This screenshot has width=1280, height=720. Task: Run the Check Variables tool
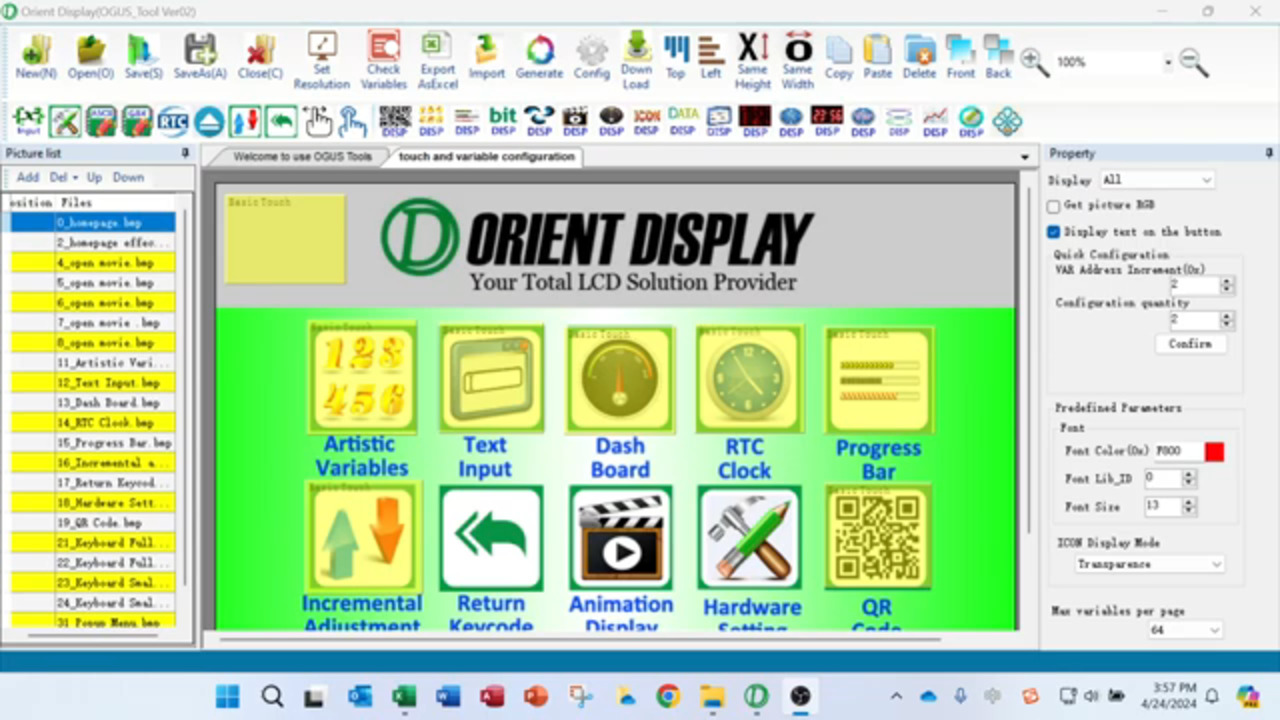383,60
